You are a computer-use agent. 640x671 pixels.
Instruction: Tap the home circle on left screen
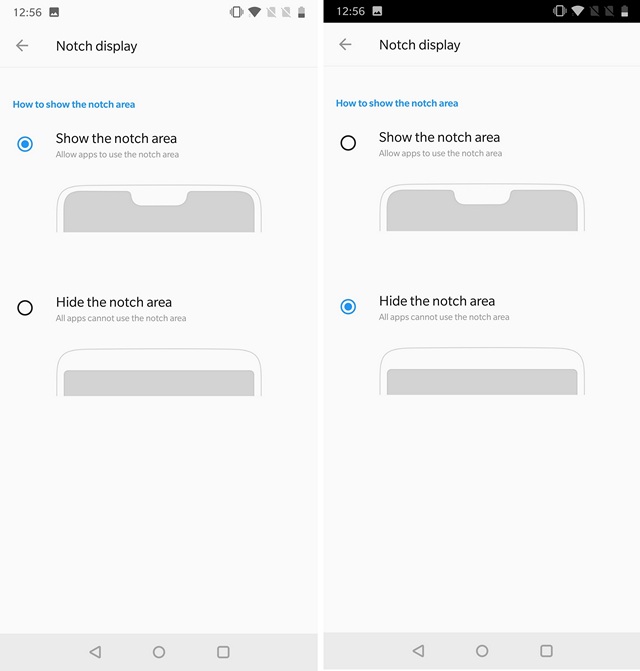click(159, 652)
